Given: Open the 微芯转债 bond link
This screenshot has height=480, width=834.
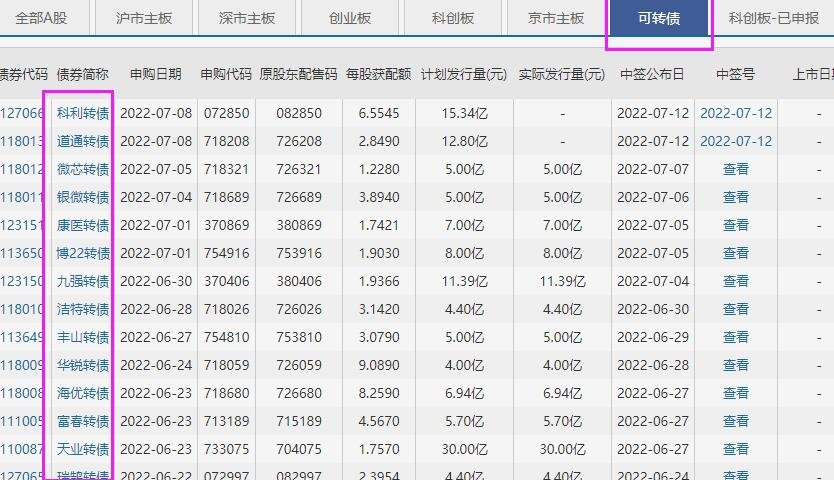Looking at the screenshot, I should (x=83, y=169).
